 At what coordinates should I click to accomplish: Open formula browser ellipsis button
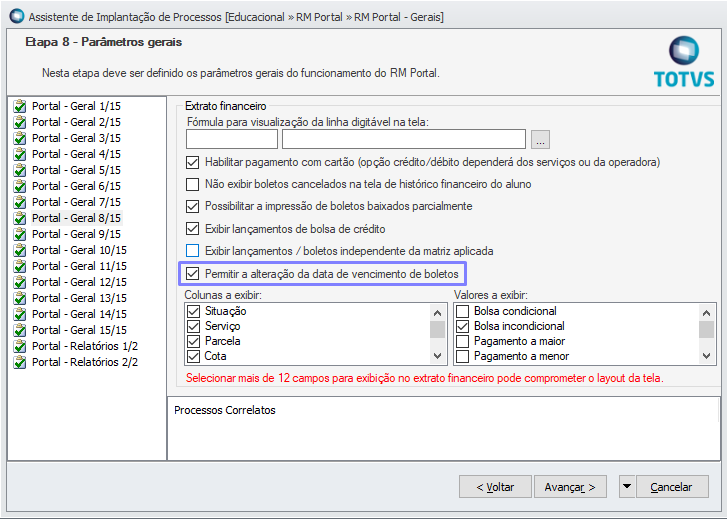tap(540, 139)
